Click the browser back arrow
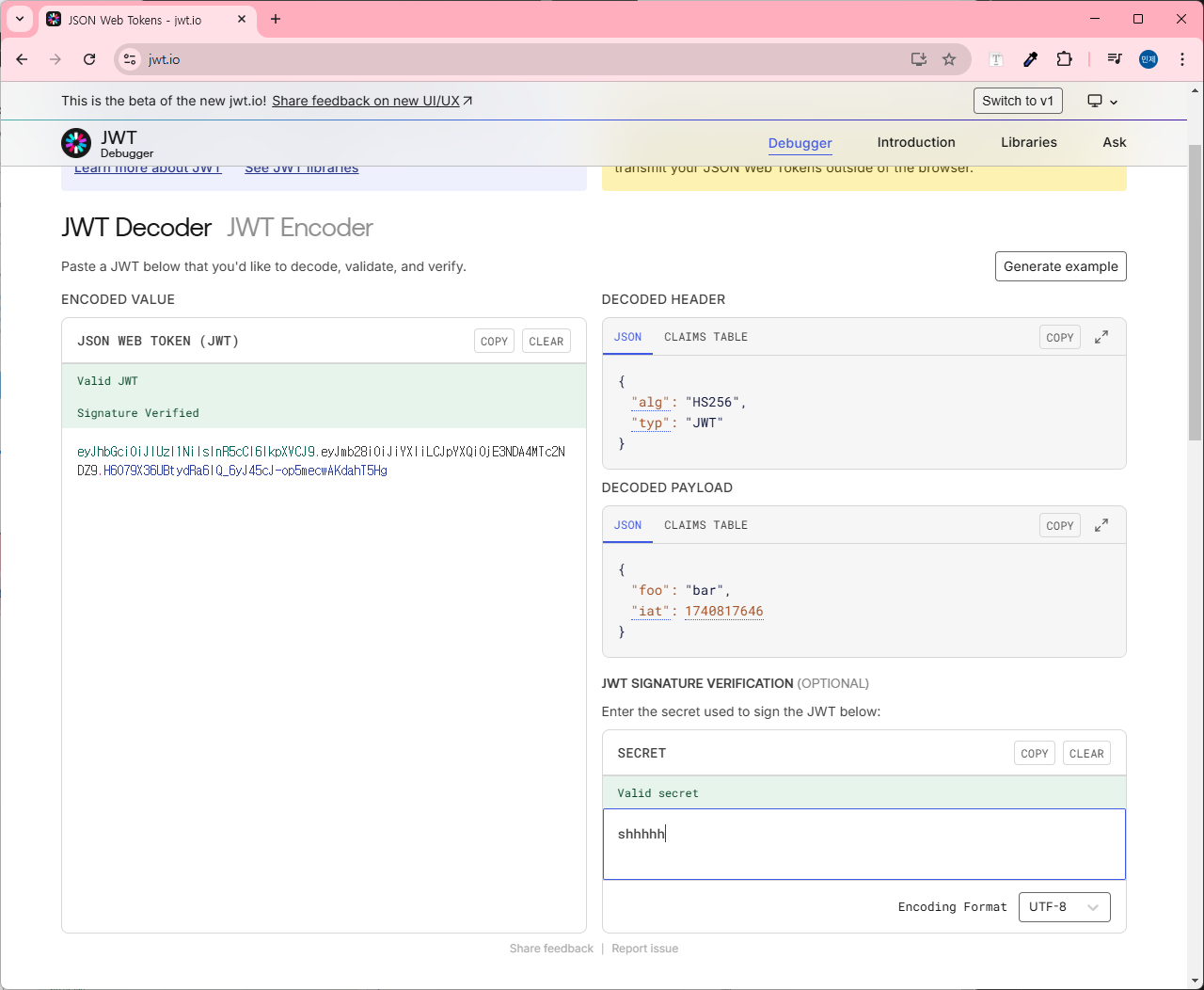This screenshot has width=1204, height=990. click(x=22, y=59)
